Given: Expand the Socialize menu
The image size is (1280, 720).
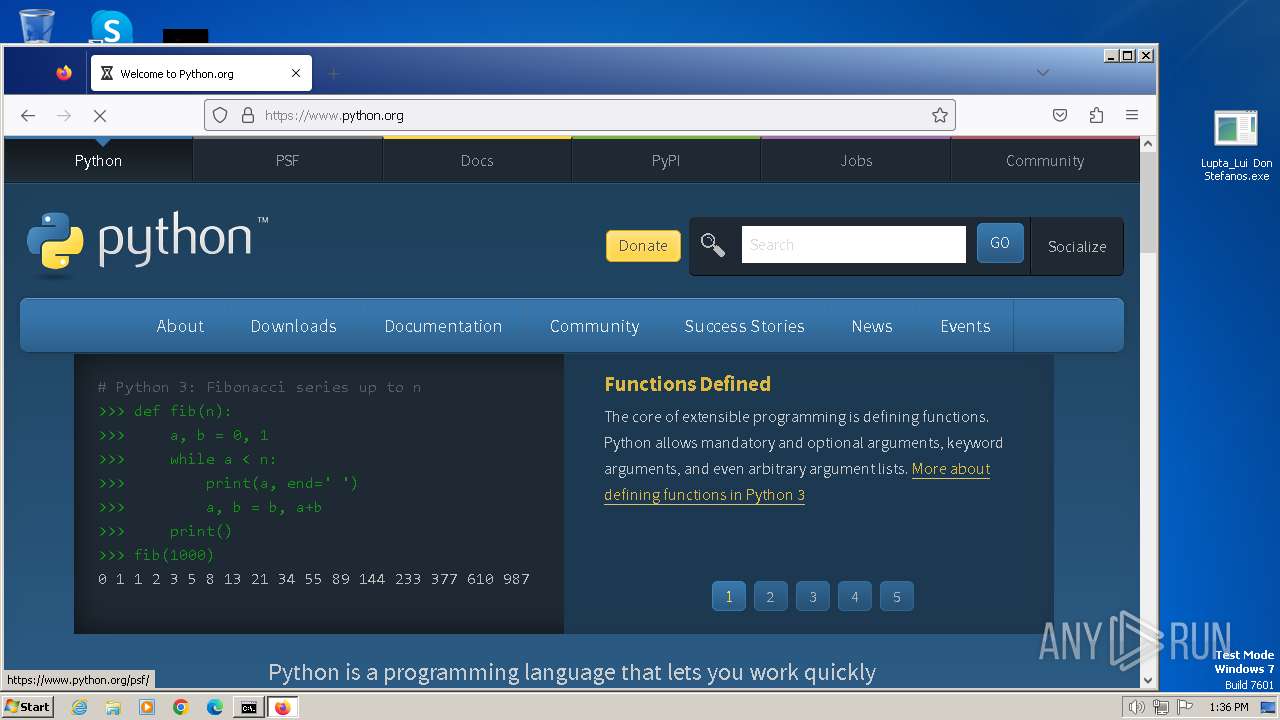Looking at the screenshot, I should (x=1077, y=246).
